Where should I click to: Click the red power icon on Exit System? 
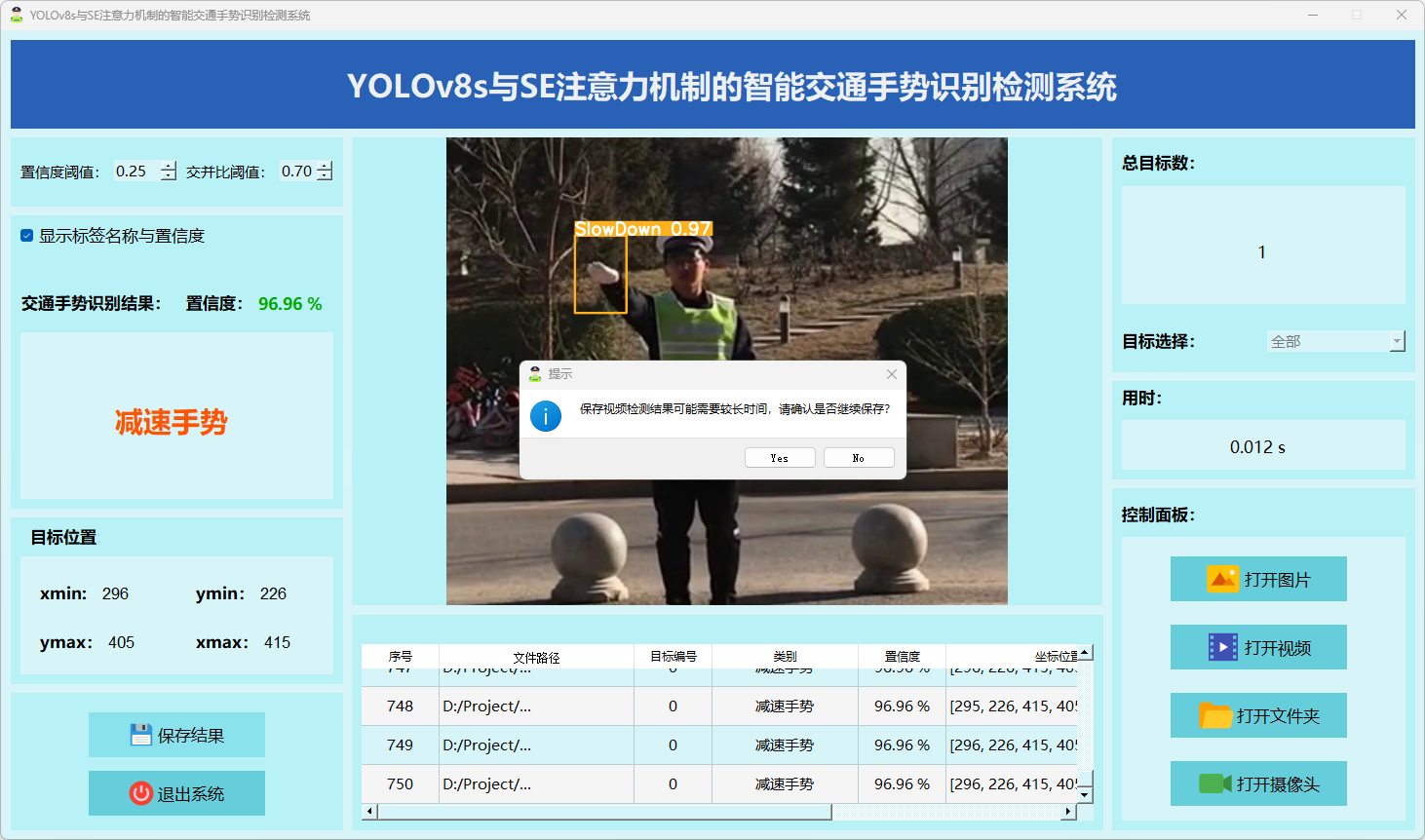click(x=141, y=793)
